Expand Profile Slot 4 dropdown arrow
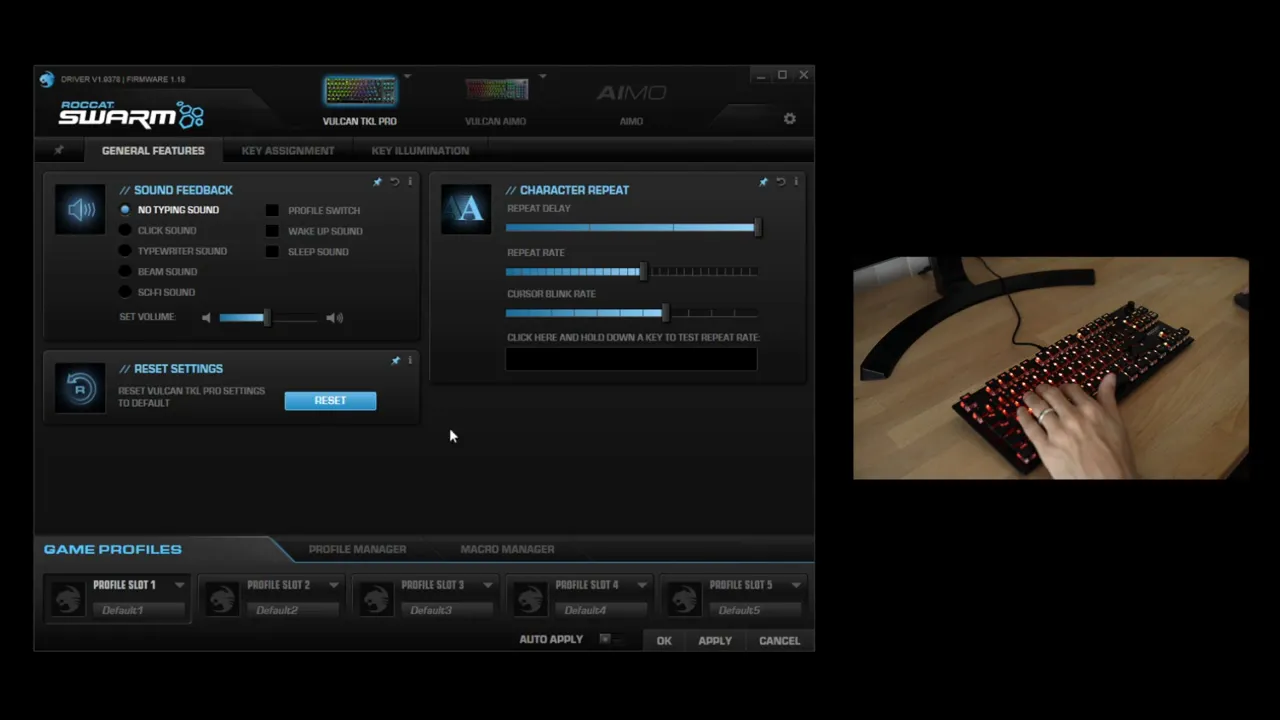This screenshot has width=1280, height=720. 642,585
